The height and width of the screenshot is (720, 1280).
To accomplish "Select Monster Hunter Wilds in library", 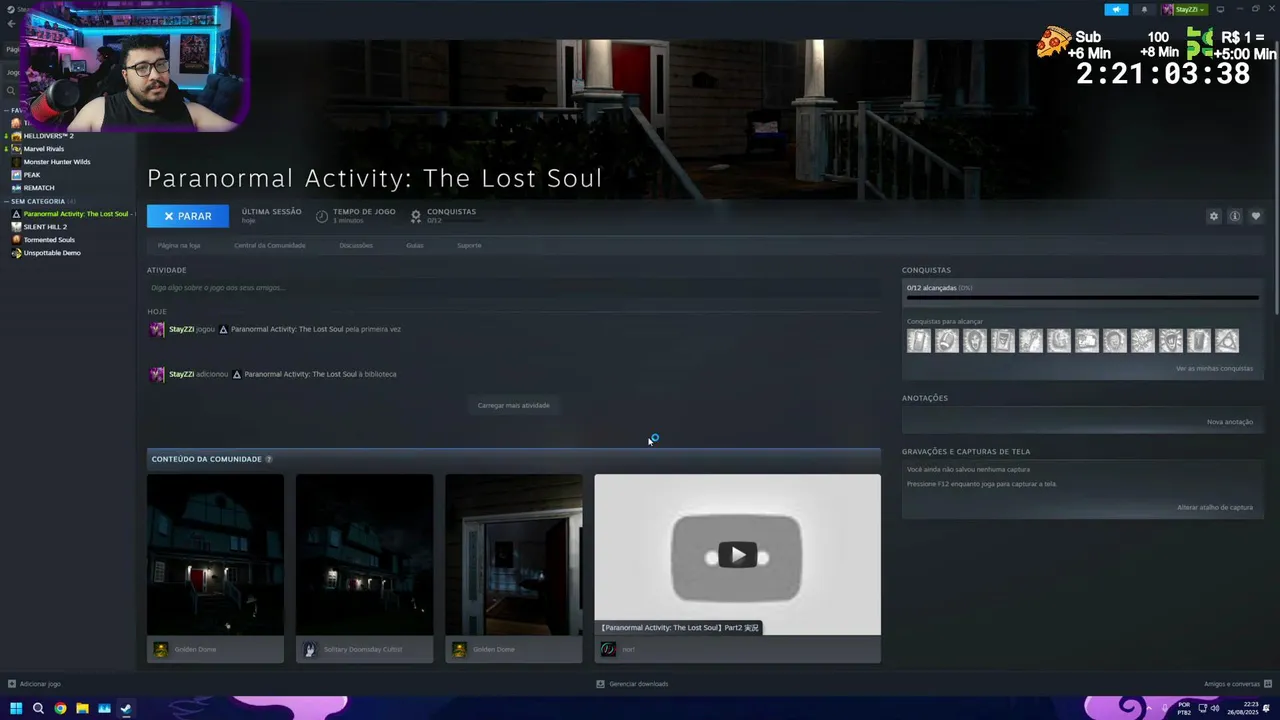I will pyautogui.click(x=56, y=161).
